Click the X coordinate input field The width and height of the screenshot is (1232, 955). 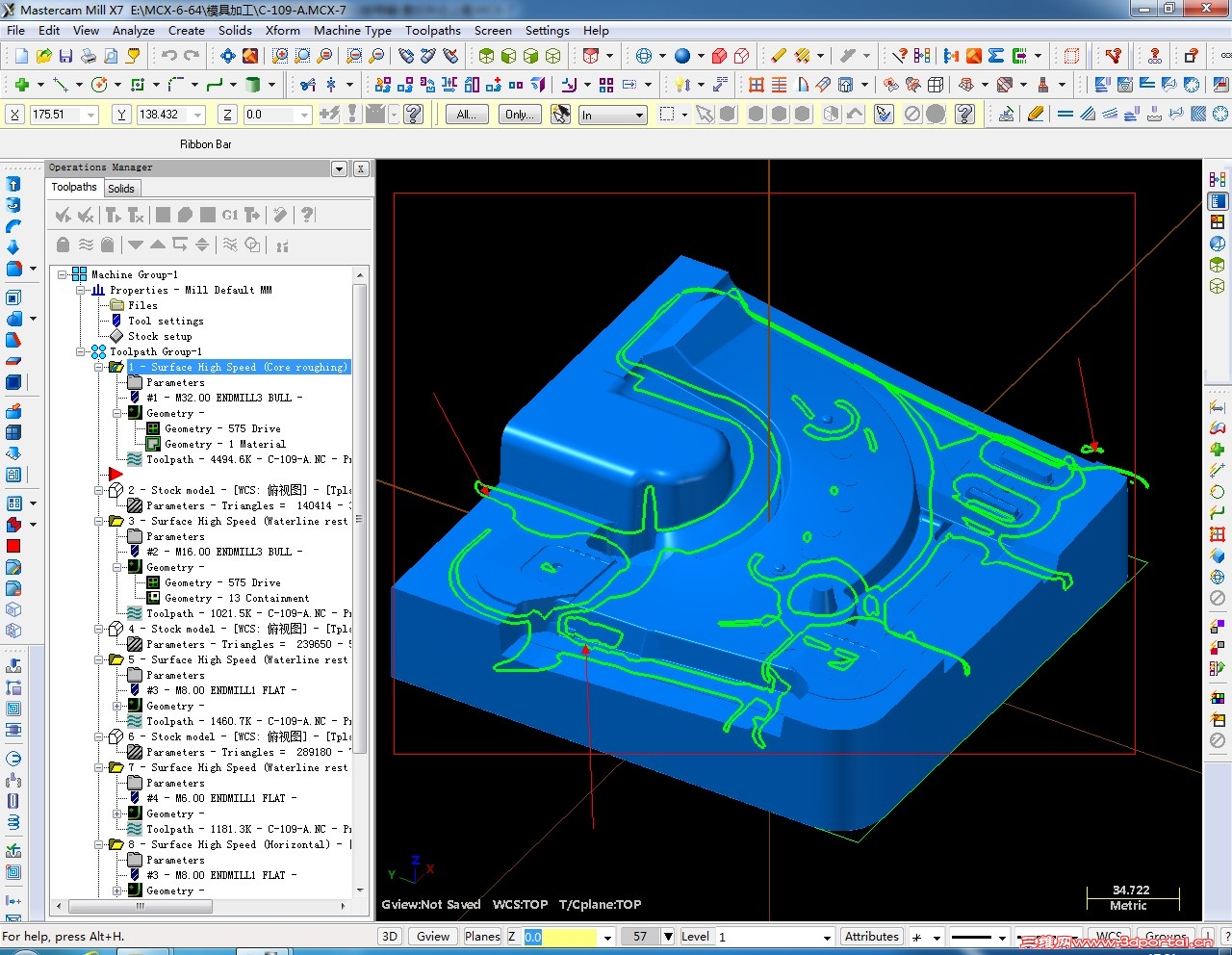[x=58, y=115]
